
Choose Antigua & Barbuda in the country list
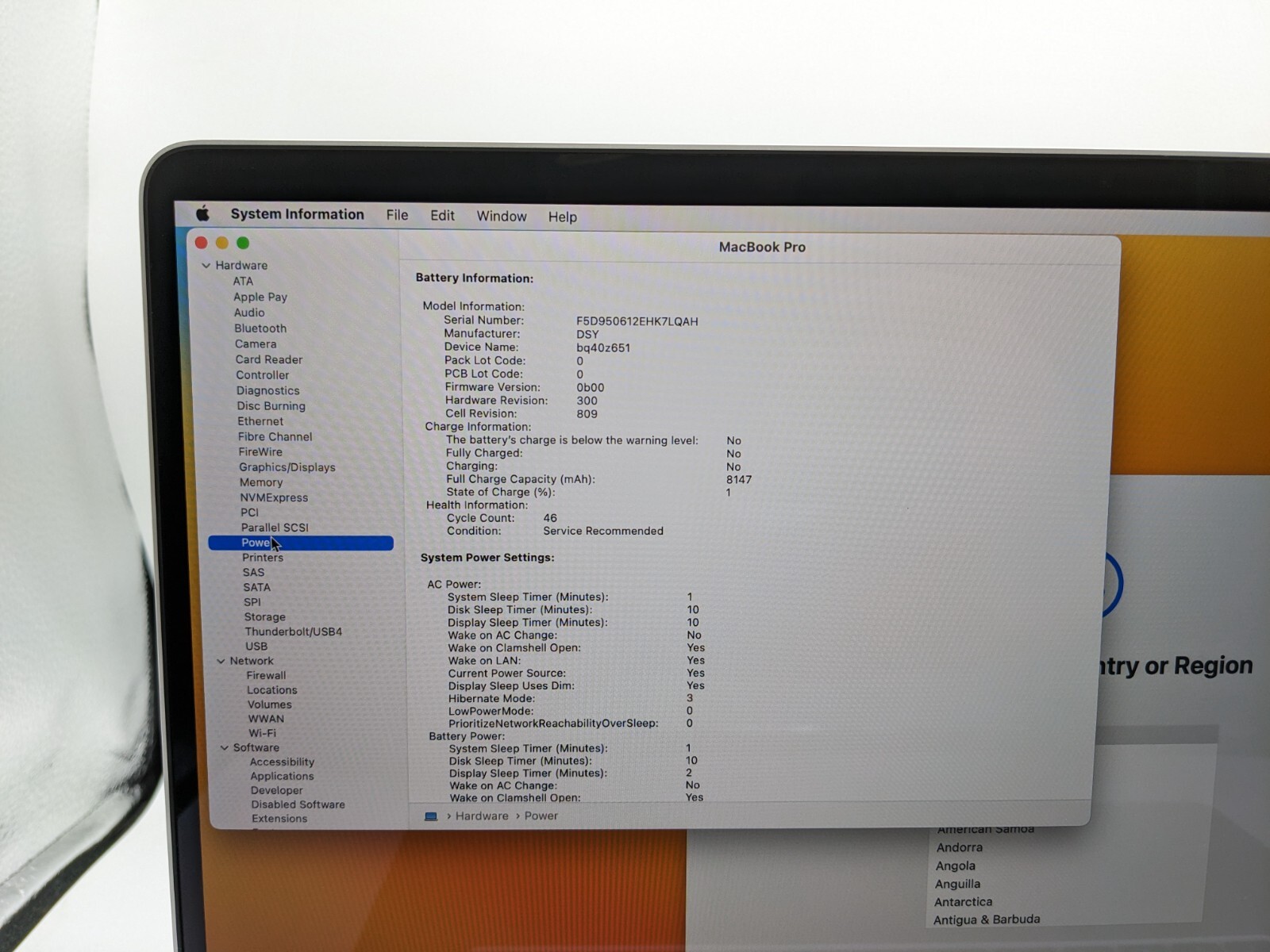tap(987, 919)
